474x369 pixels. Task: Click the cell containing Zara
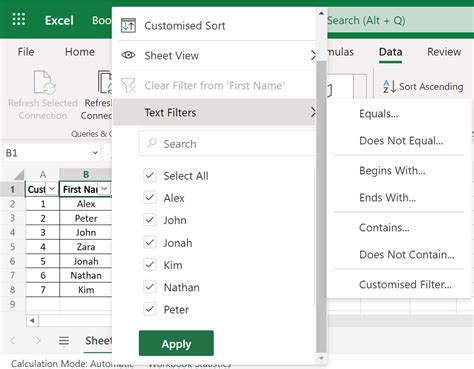pos(86,247)
